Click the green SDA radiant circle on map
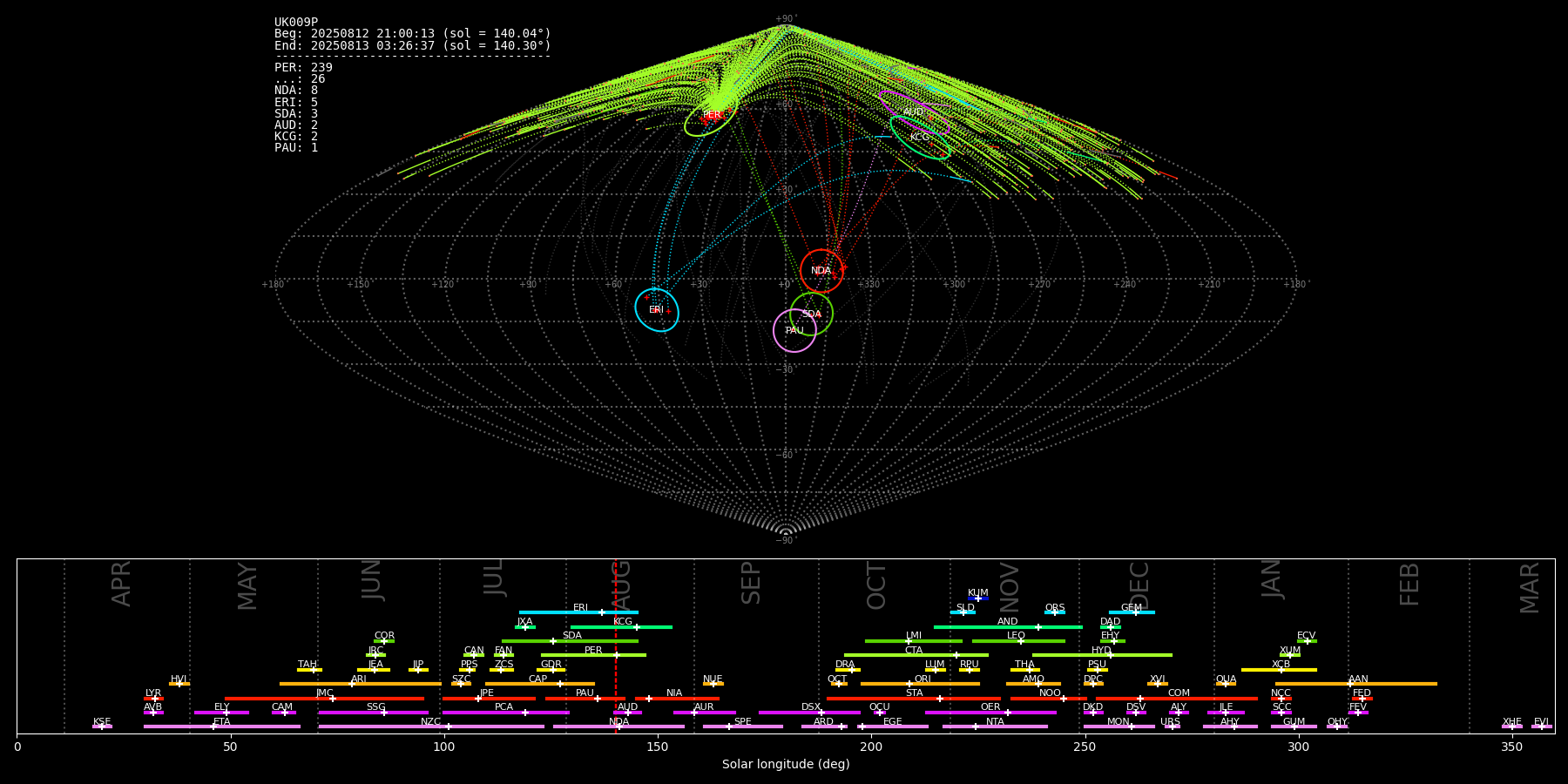Image resolution: width=1568 pixels, height=784 pixels. point(811,314)
